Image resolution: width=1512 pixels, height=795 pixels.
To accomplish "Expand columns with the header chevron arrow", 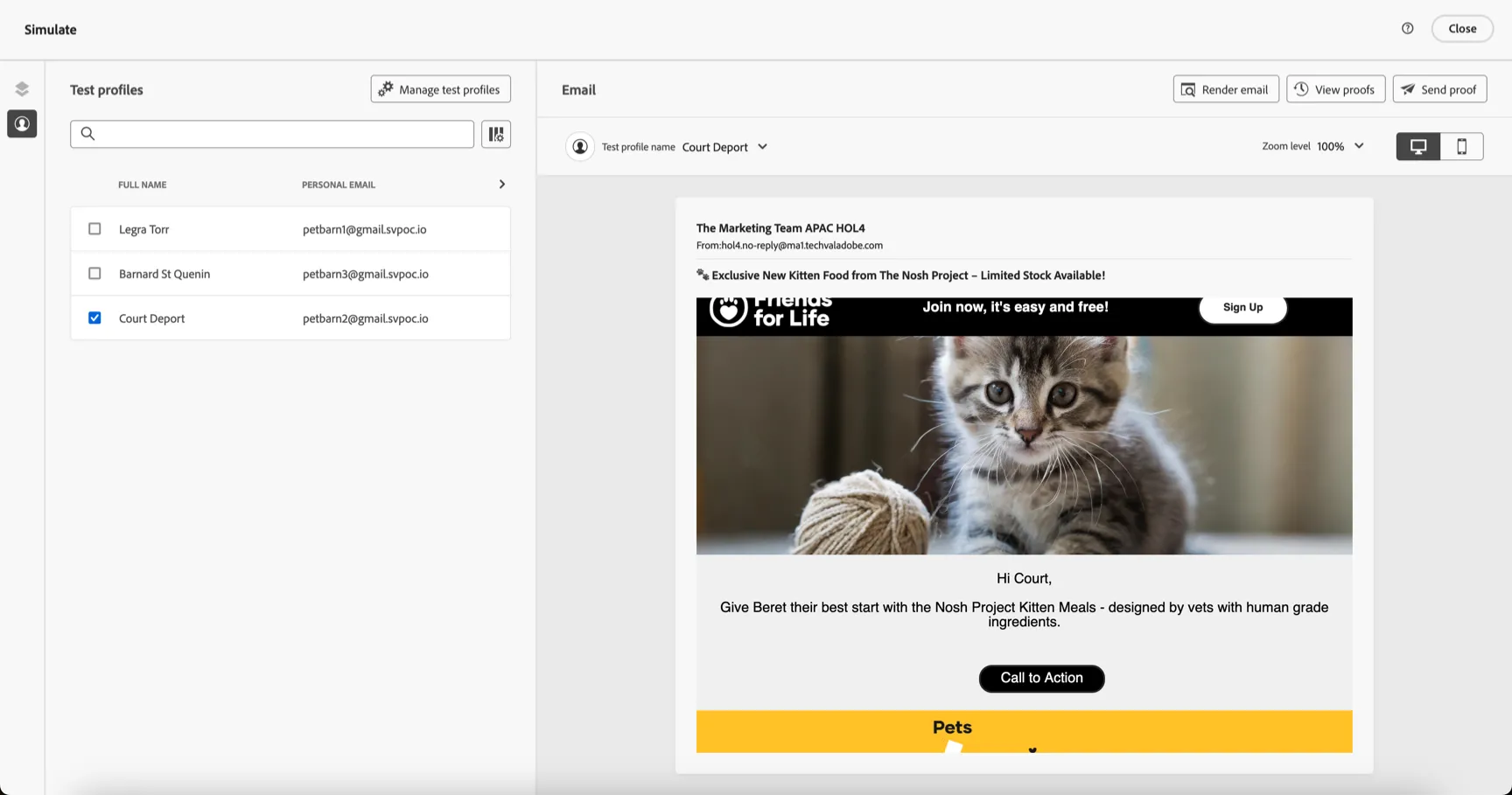I will point(501,185).
